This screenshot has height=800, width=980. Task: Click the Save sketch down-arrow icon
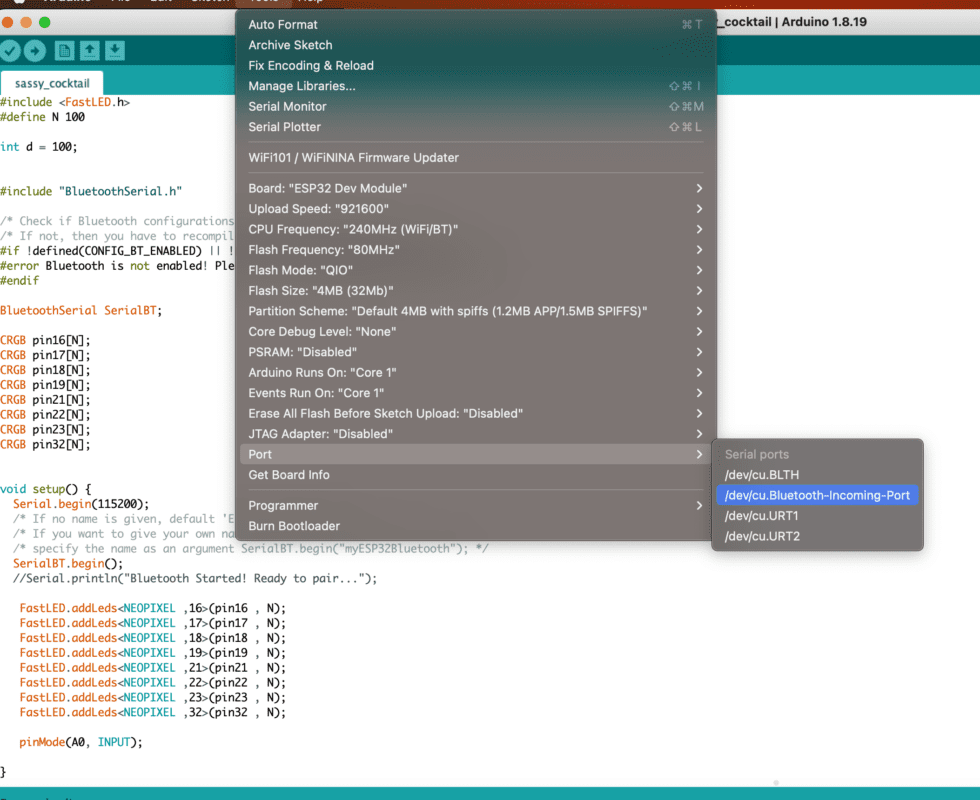tap(115, 51)
